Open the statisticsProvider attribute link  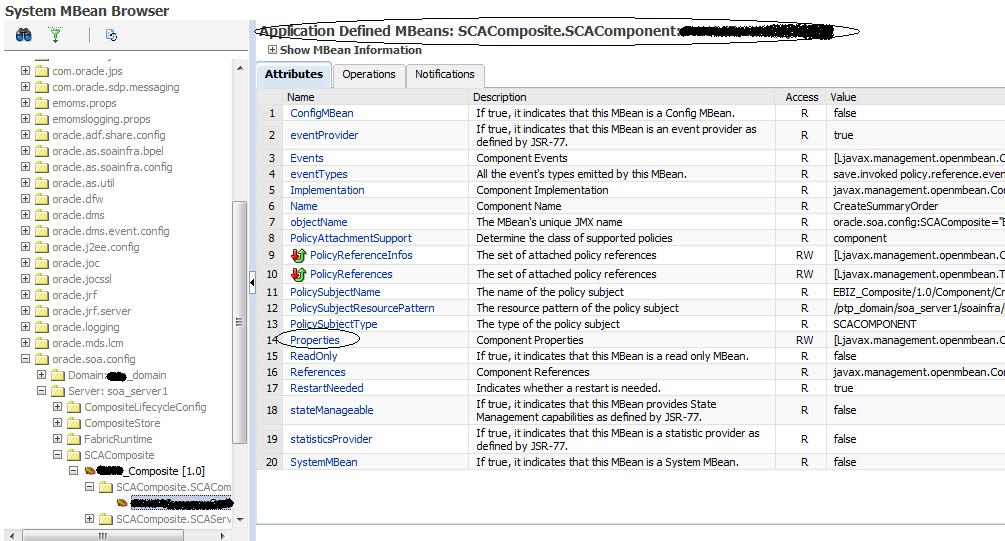click(x=331, y=439)
